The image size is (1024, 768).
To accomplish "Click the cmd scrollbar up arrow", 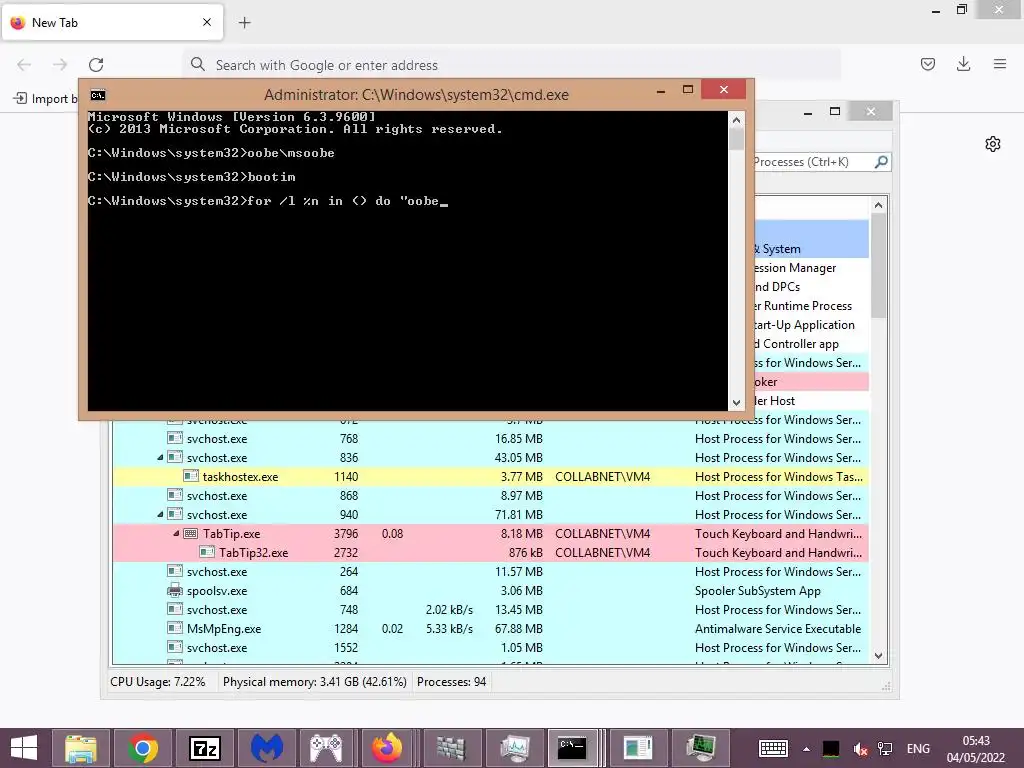I will (736, 120).
